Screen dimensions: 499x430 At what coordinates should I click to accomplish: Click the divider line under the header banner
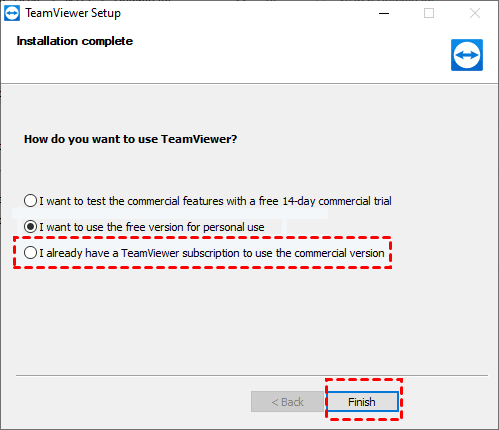(x=249, y=83)
